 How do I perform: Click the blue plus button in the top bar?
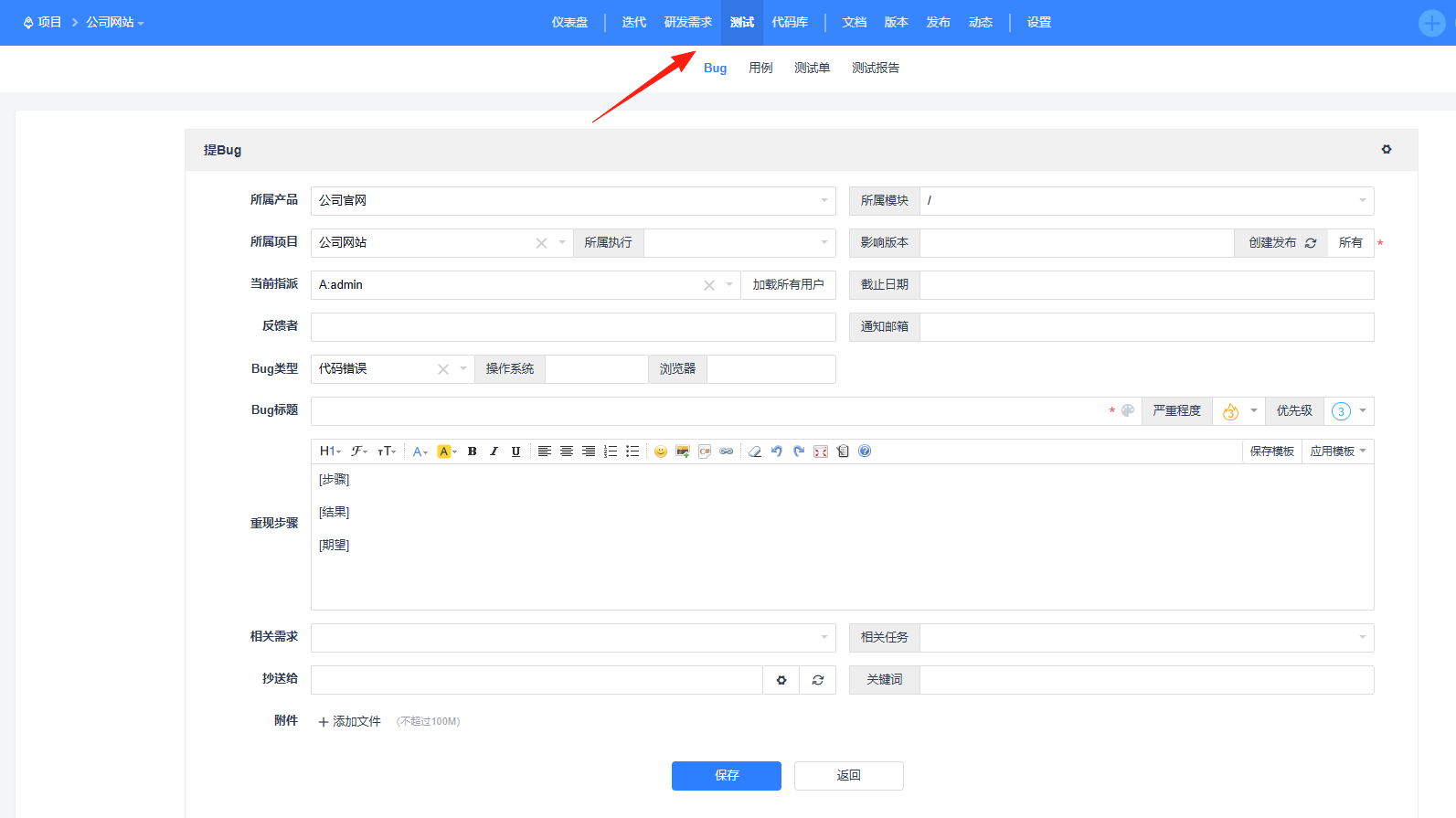click(x=1431, y=23)
